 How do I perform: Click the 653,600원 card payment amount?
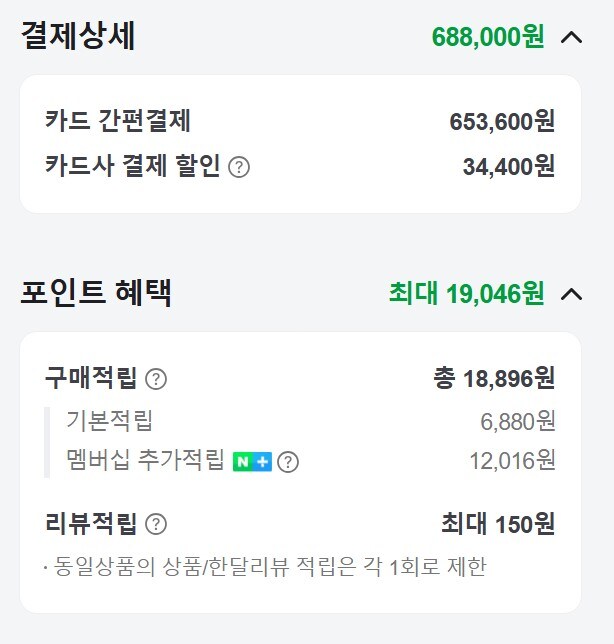[502, 122]
